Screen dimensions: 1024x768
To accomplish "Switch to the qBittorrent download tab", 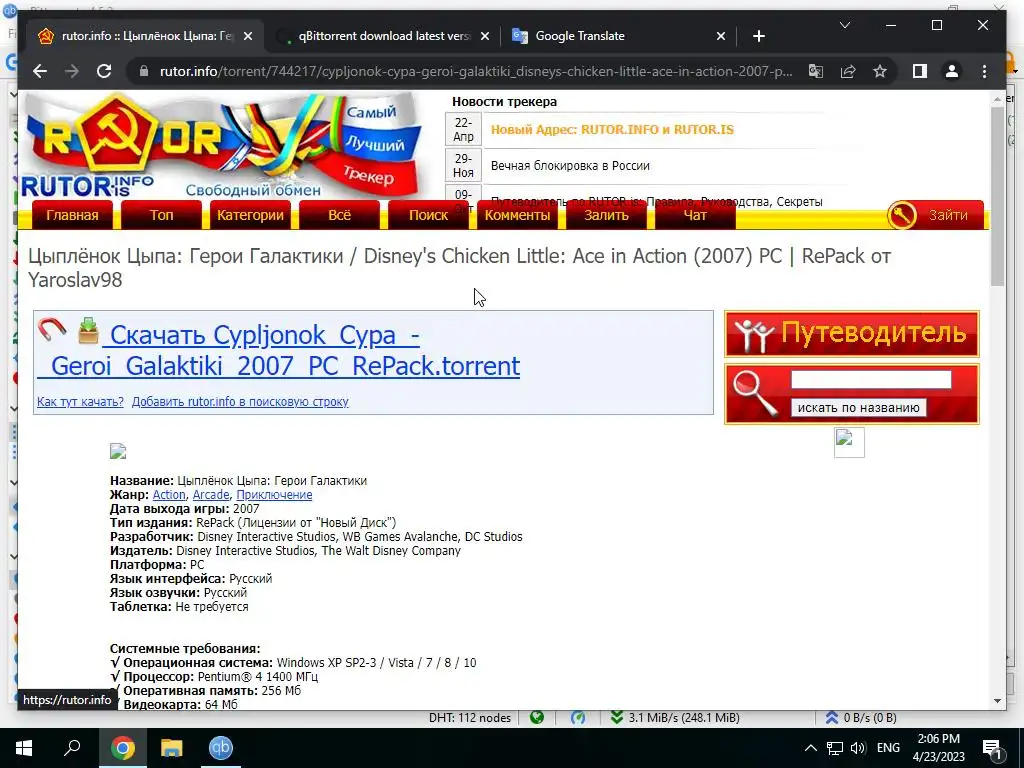I will coord(383,37).
